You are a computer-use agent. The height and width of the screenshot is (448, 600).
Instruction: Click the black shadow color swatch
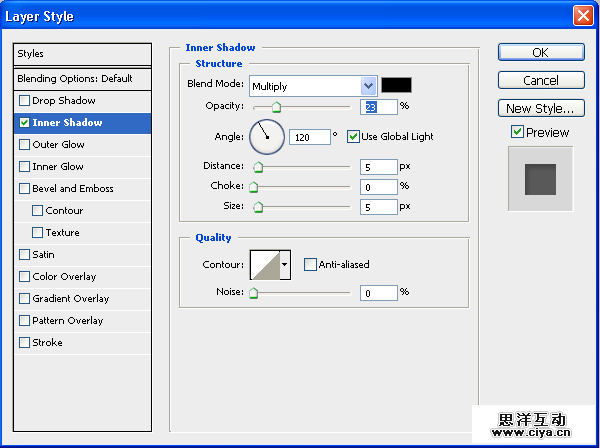pyautogui.click(x=396, y=86)
